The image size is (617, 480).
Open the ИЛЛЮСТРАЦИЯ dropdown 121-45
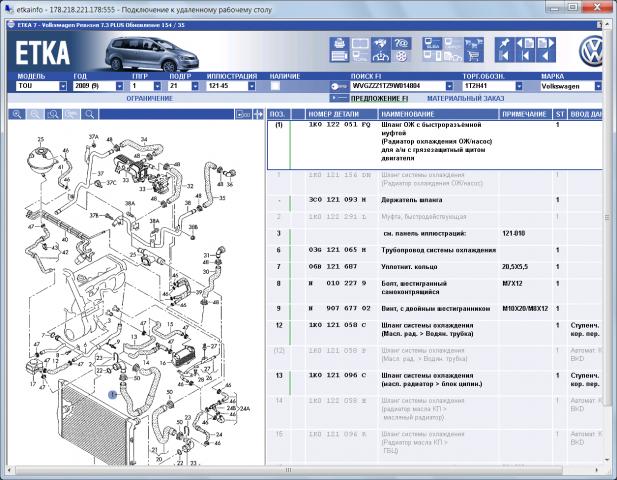pos(252,86)
